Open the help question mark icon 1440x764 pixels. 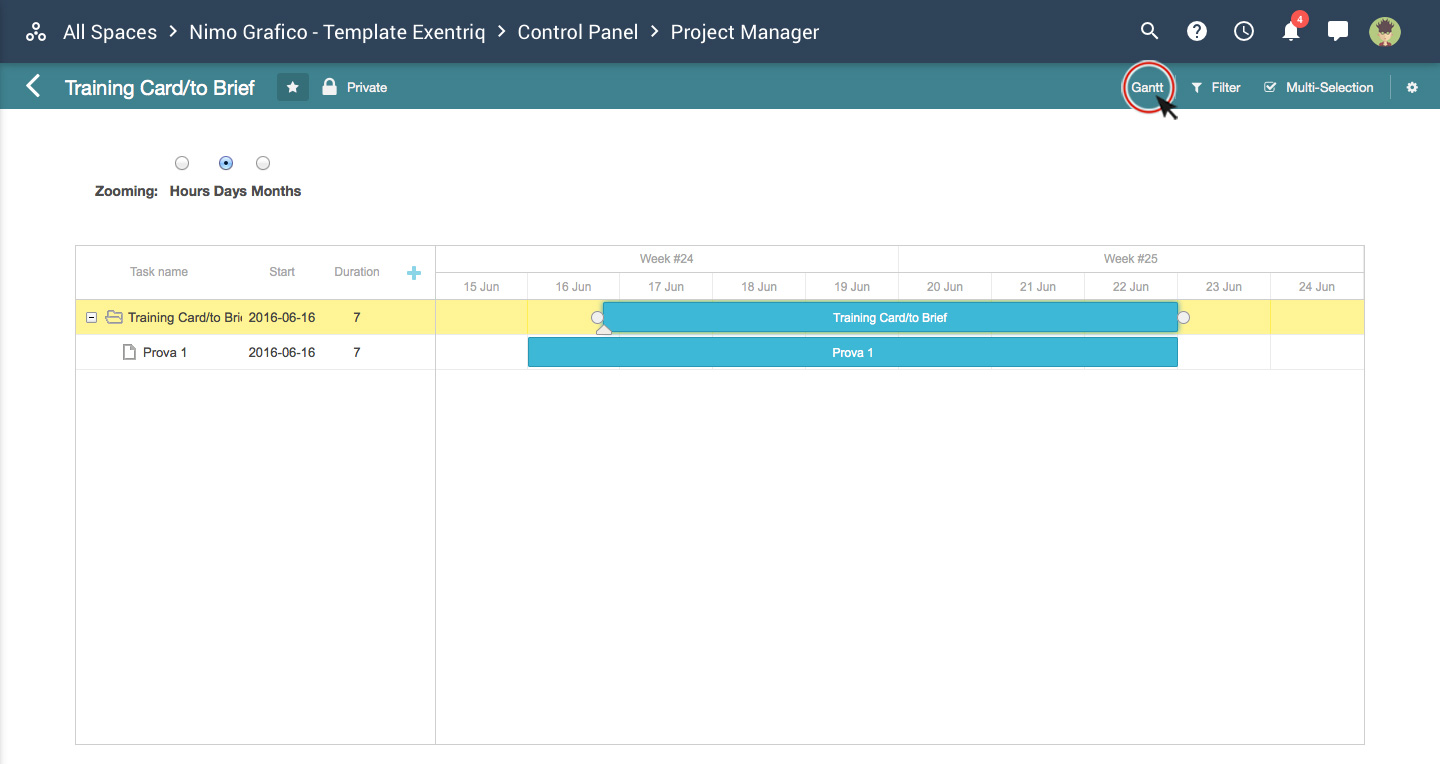[x=1196, y=31]
